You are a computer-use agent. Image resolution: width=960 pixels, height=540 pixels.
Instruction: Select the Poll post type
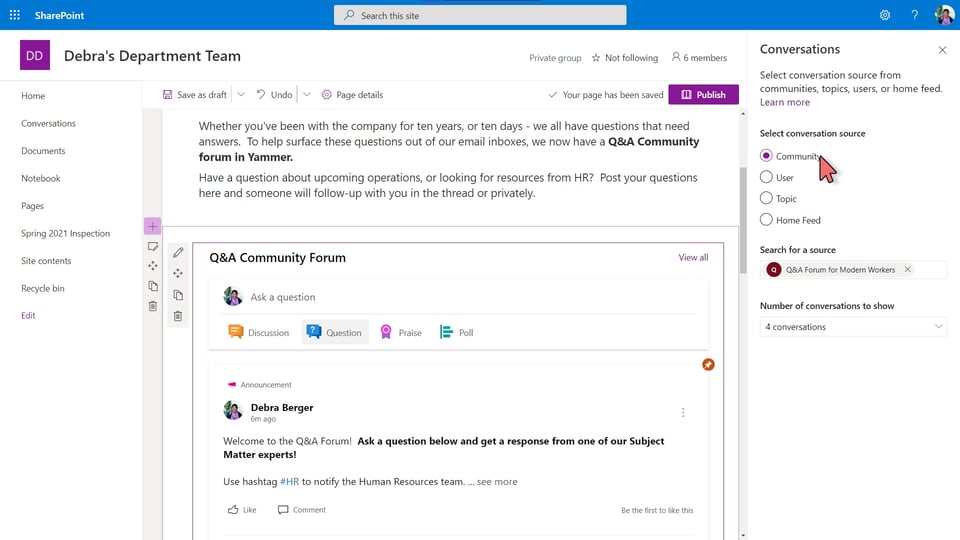point(456,332)
